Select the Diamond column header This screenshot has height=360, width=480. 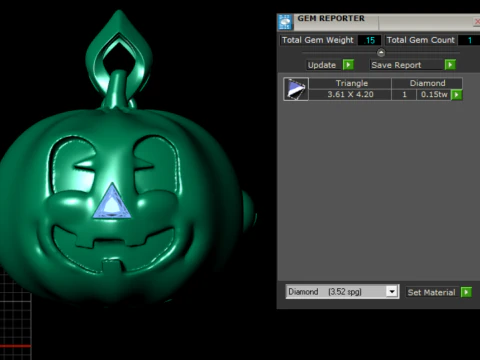pyautogui.click(x=427, y=83)
